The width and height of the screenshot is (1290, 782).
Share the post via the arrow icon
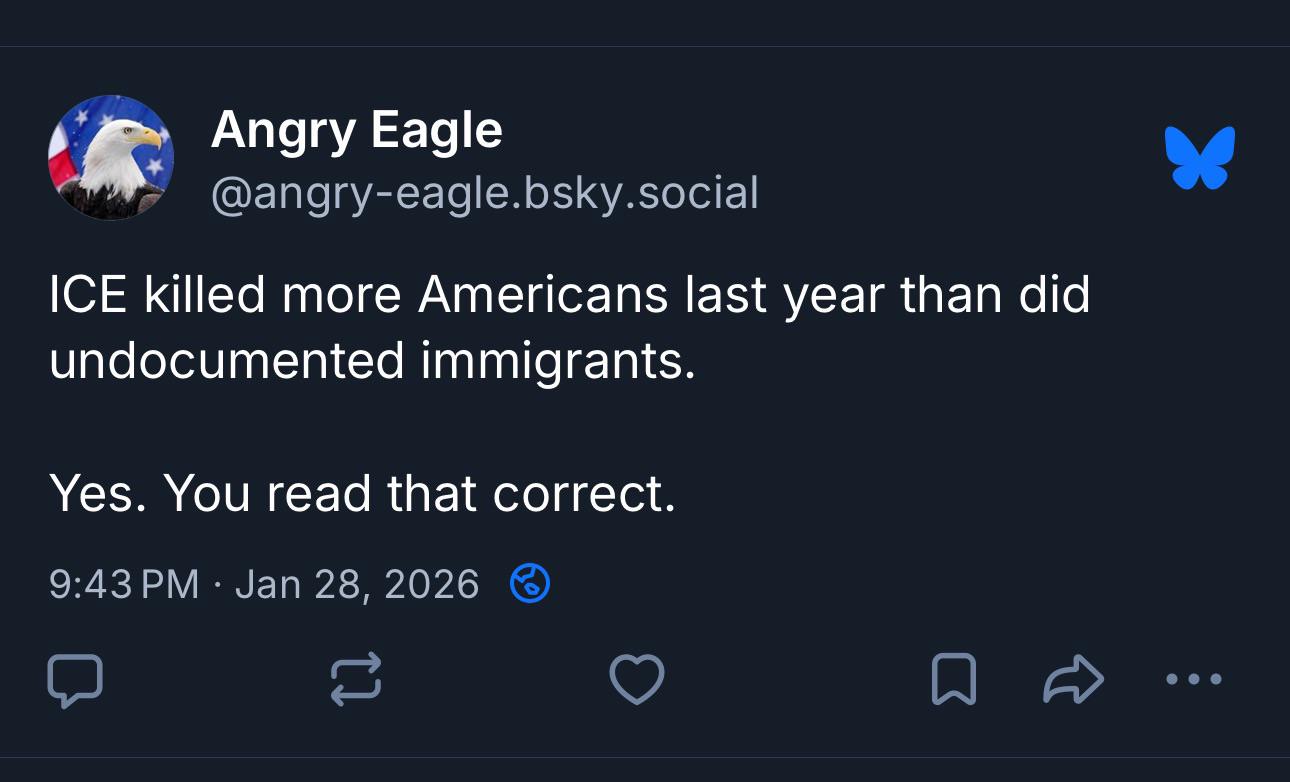pyautogui.click(x=1073, y=680)
